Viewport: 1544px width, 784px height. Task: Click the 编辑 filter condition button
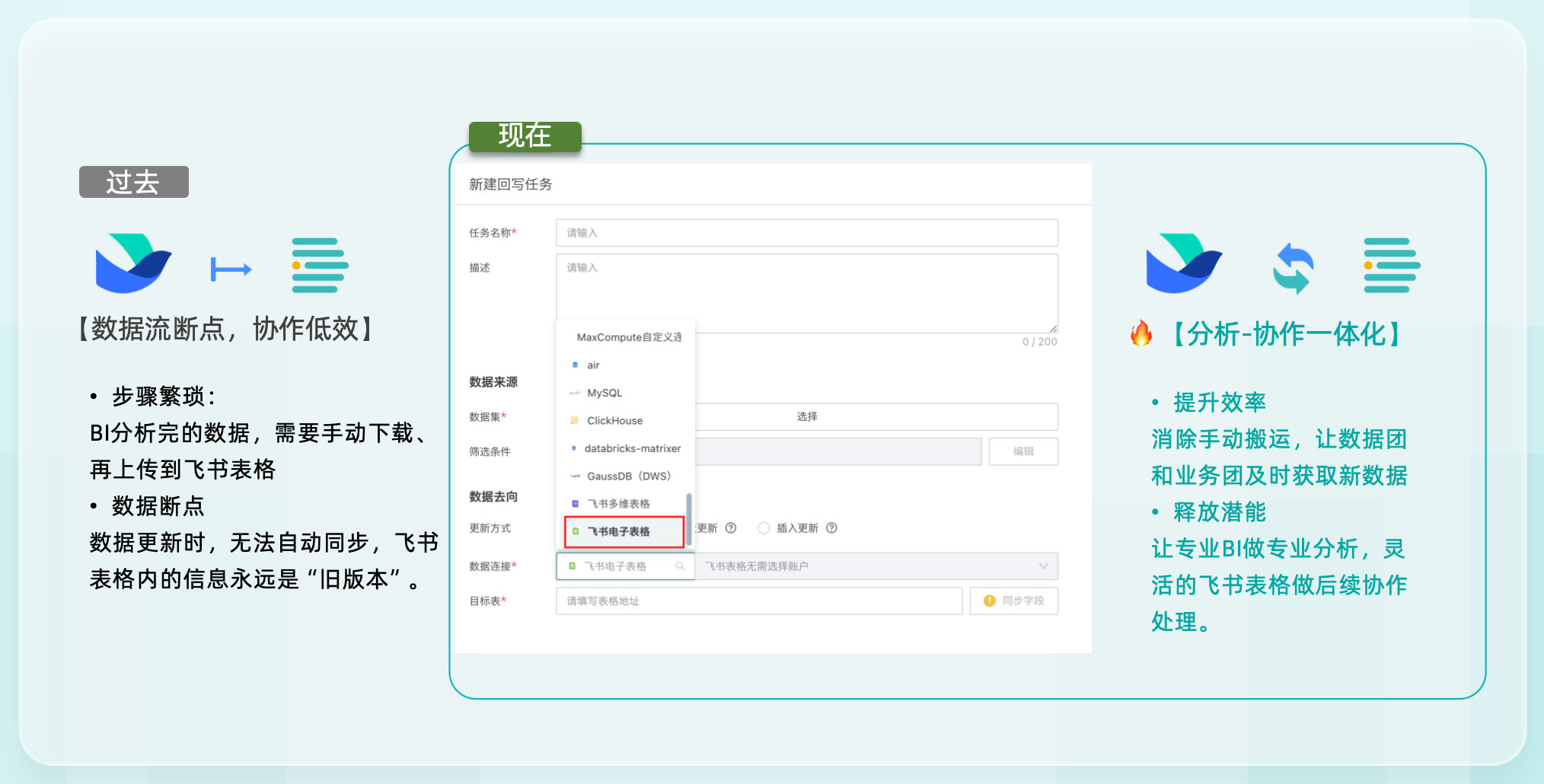point(1022,451)
